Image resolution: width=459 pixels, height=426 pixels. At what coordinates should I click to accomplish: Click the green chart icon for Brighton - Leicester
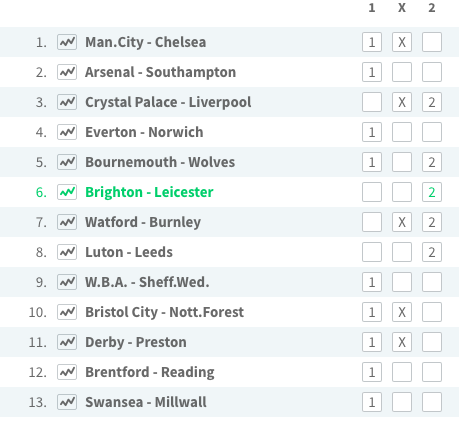tap(67, 192)
